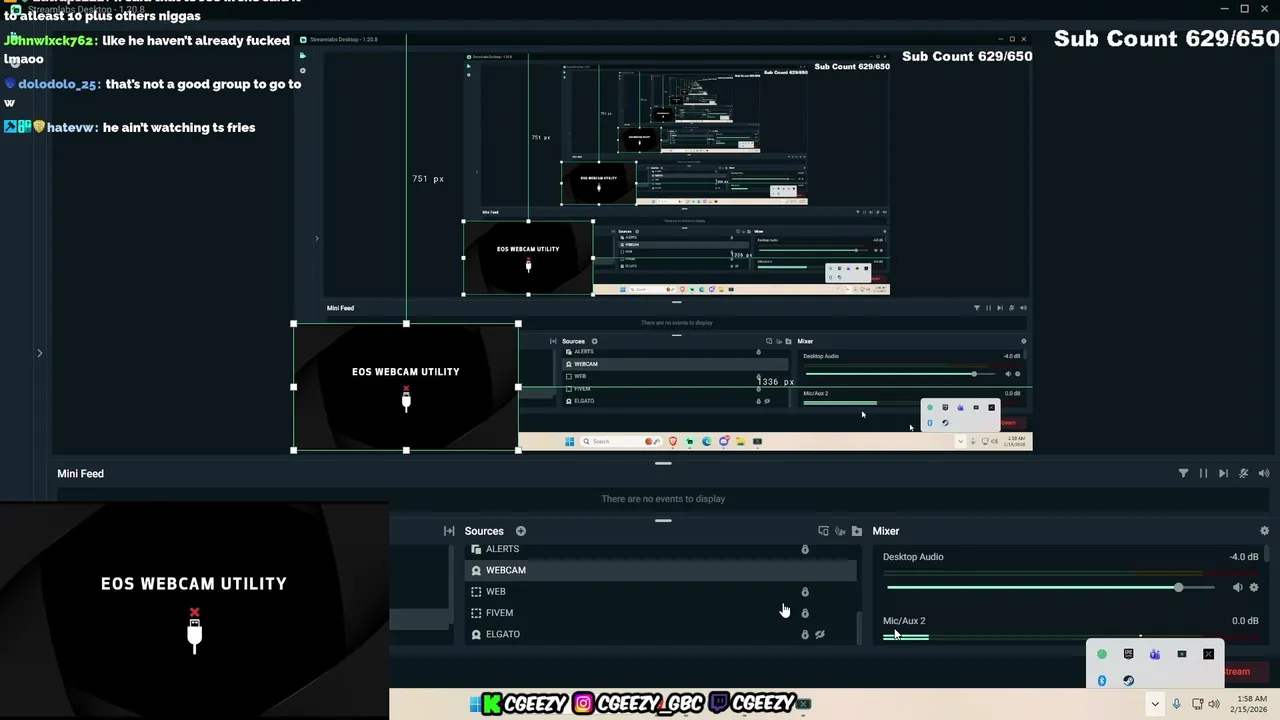This screenshot has height=720, width=1280.
Task: Click the Mini Feed volume speaker icon
Action: 1264,474
